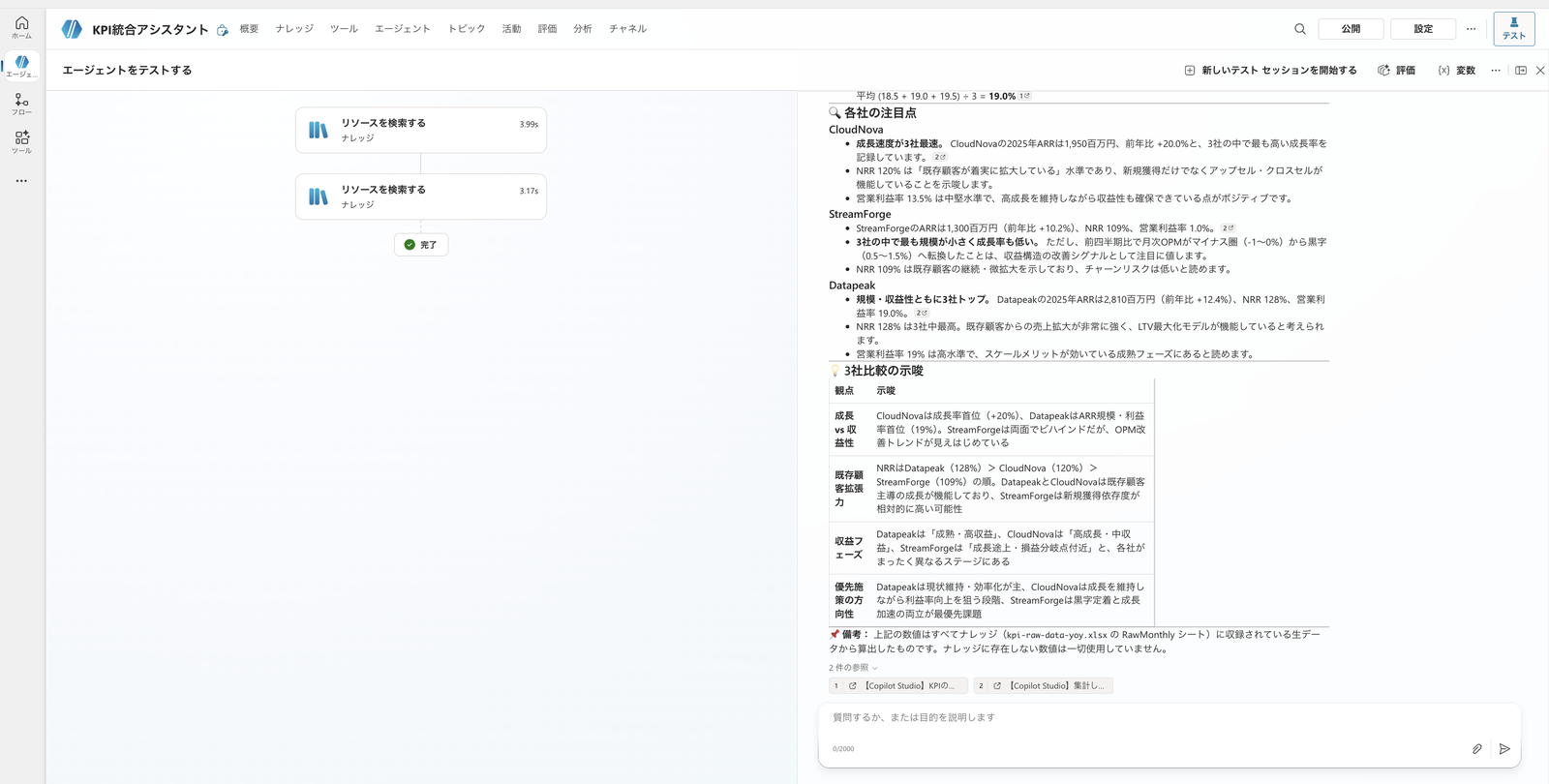Viewport: 1549px width, 784px height.
Task: Open test panel overflow menu beside 変数
Action: [x=1496, y=71]
